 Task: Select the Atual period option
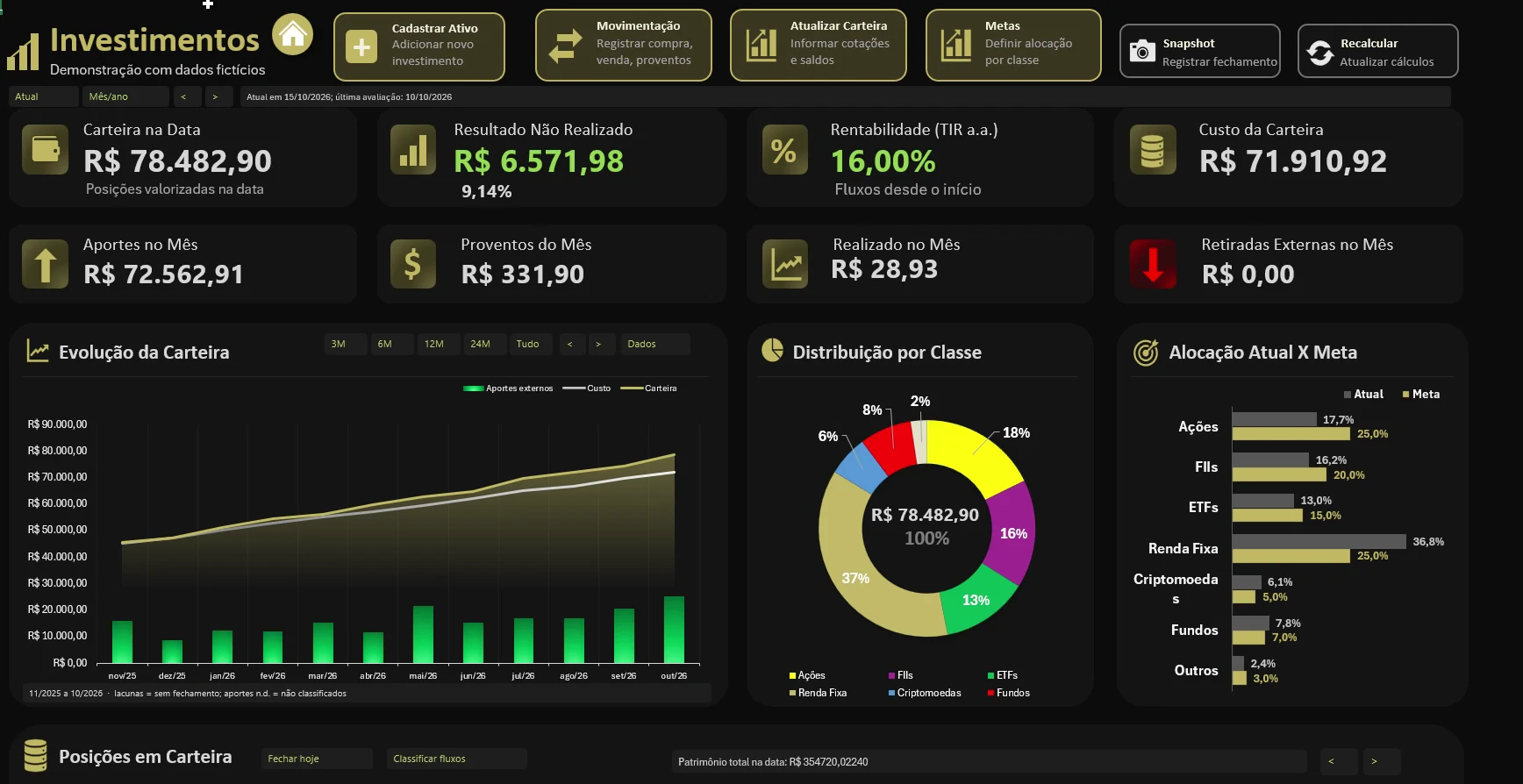point(43,96)
